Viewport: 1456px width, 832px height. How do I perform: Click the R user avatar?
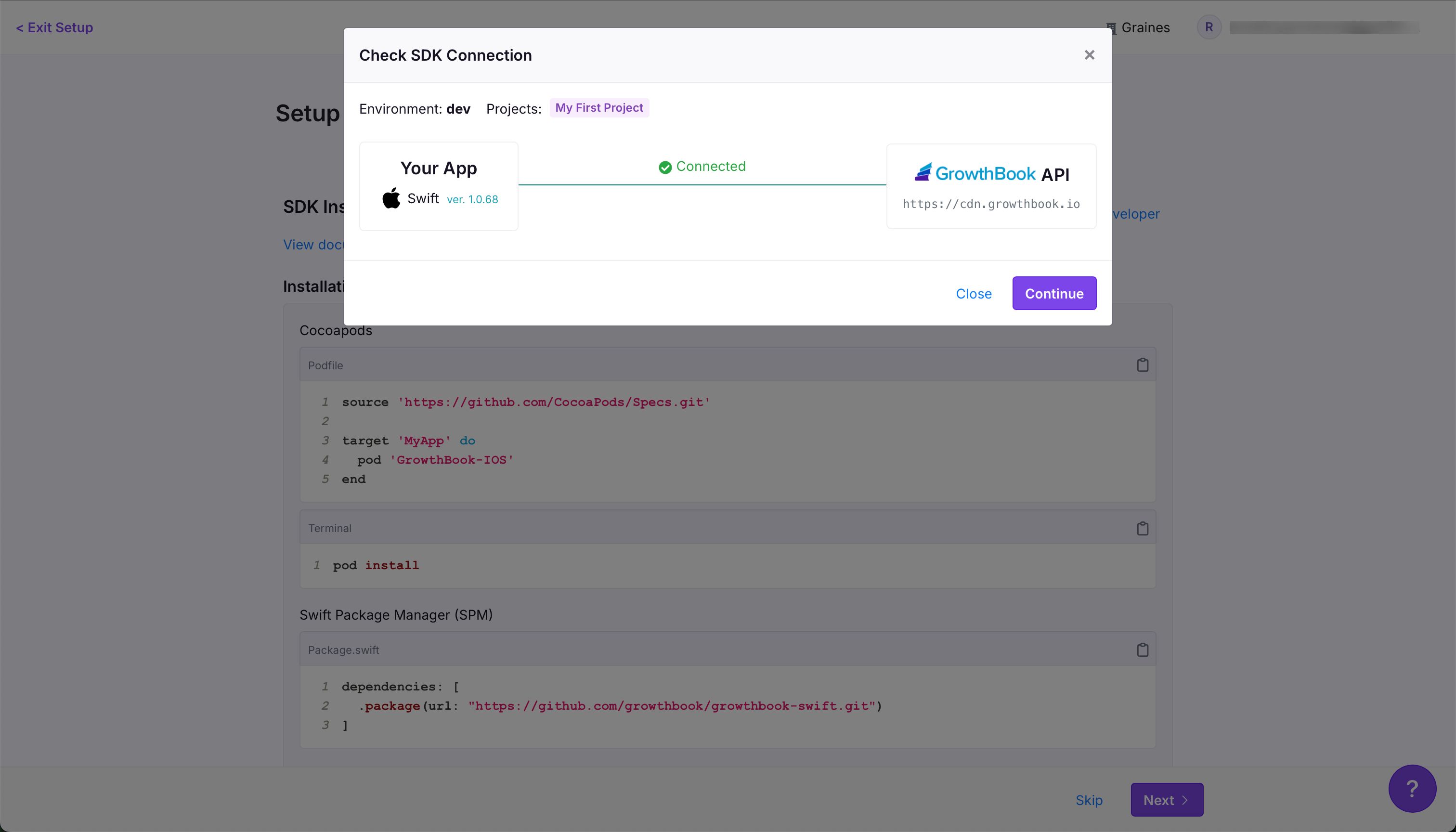tap(1209, 27)
